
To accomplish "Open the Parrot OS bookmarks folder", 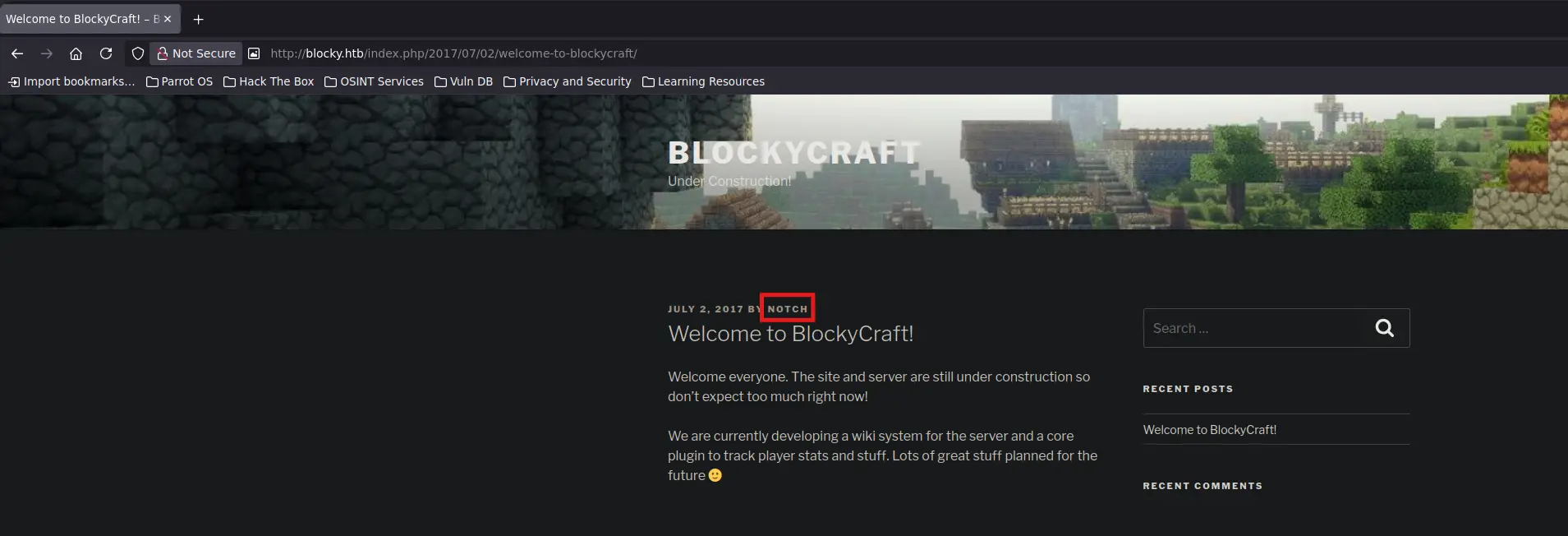I will (179, 81).
